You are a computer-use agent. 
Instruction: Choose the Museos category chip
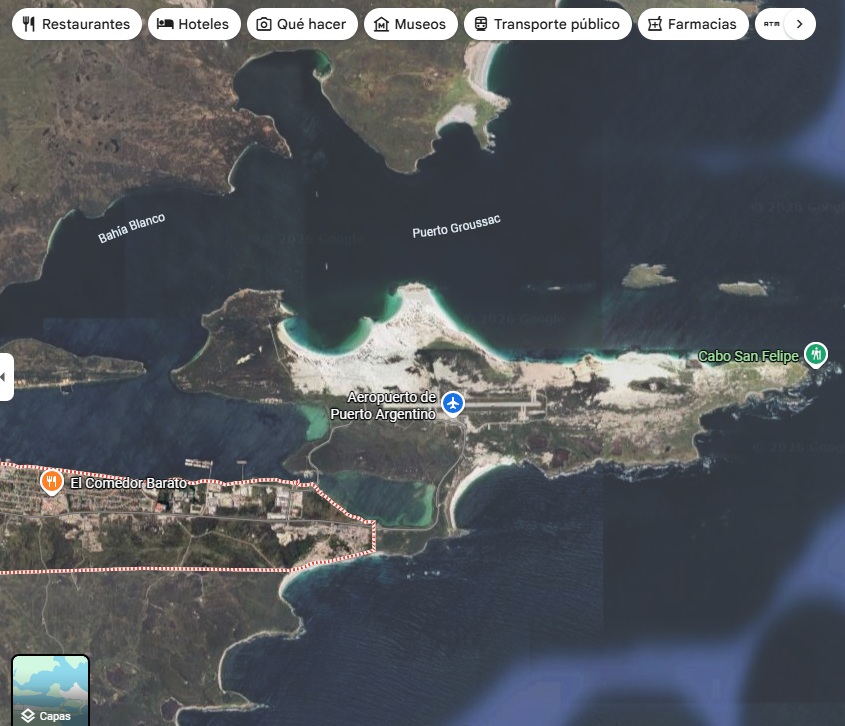point(411,24)
